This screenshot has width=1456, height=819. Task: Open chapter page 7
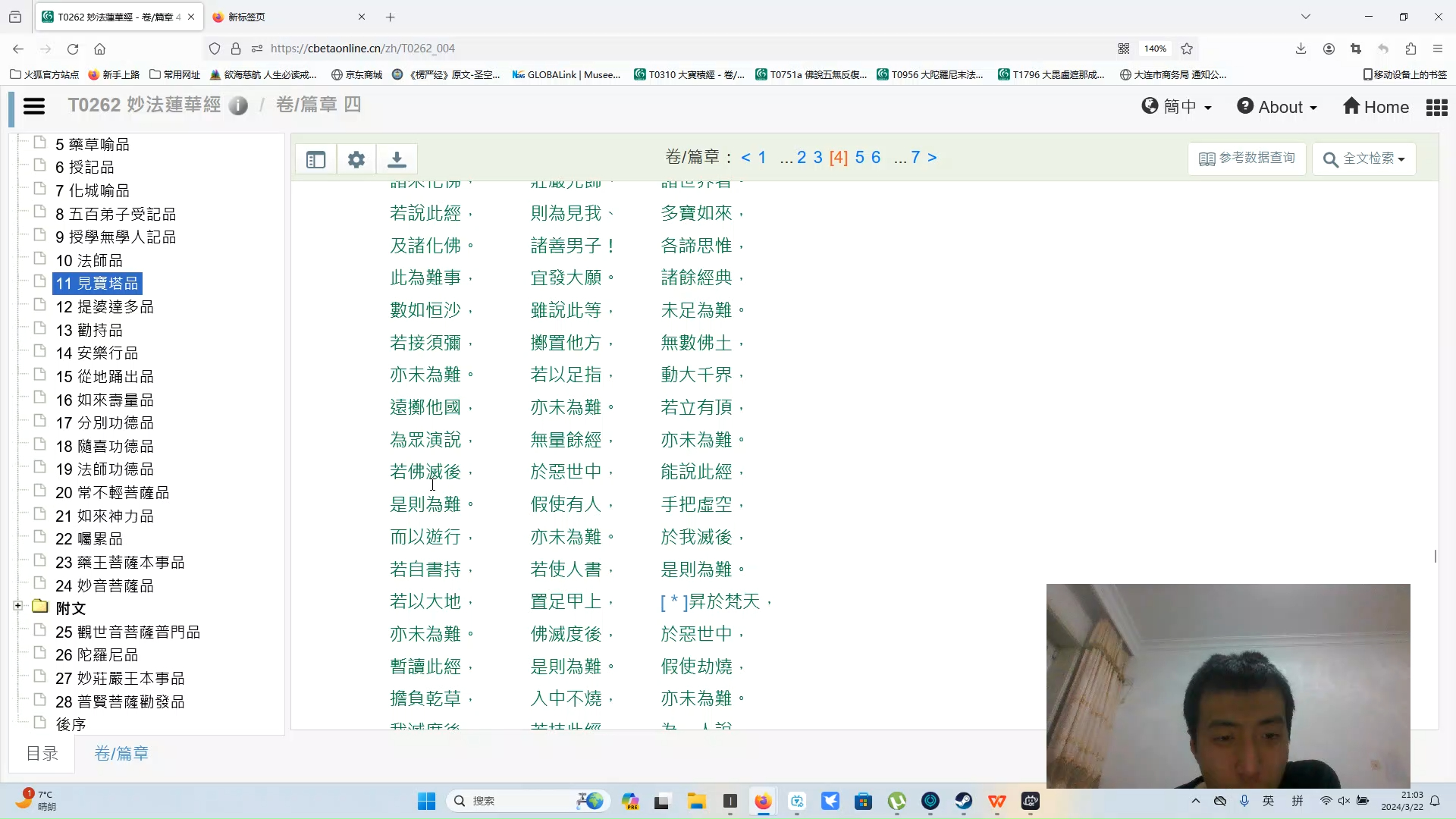coord(915,157)
